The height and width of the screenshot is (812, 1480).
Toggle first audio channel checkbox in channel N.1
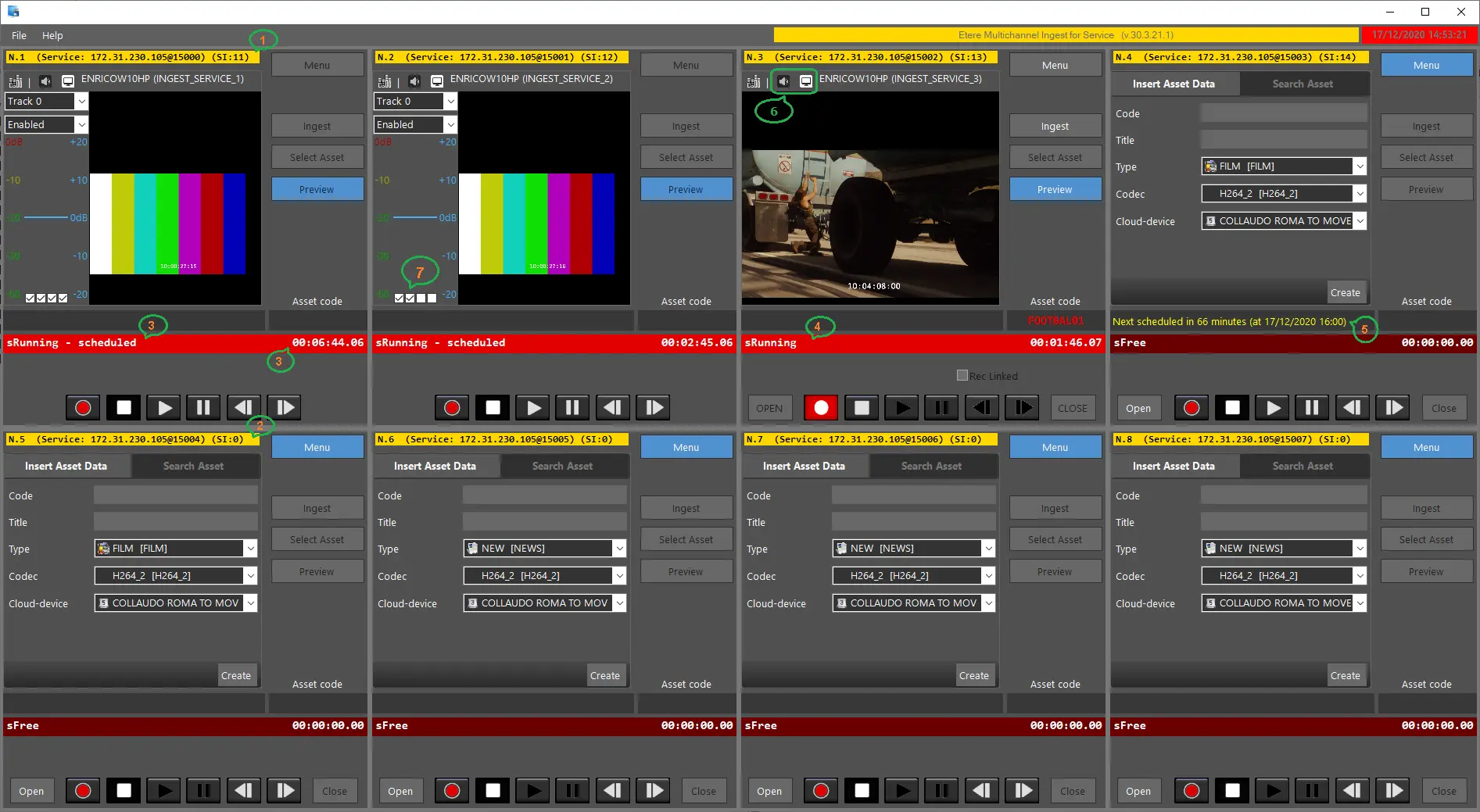pos(30,298)
